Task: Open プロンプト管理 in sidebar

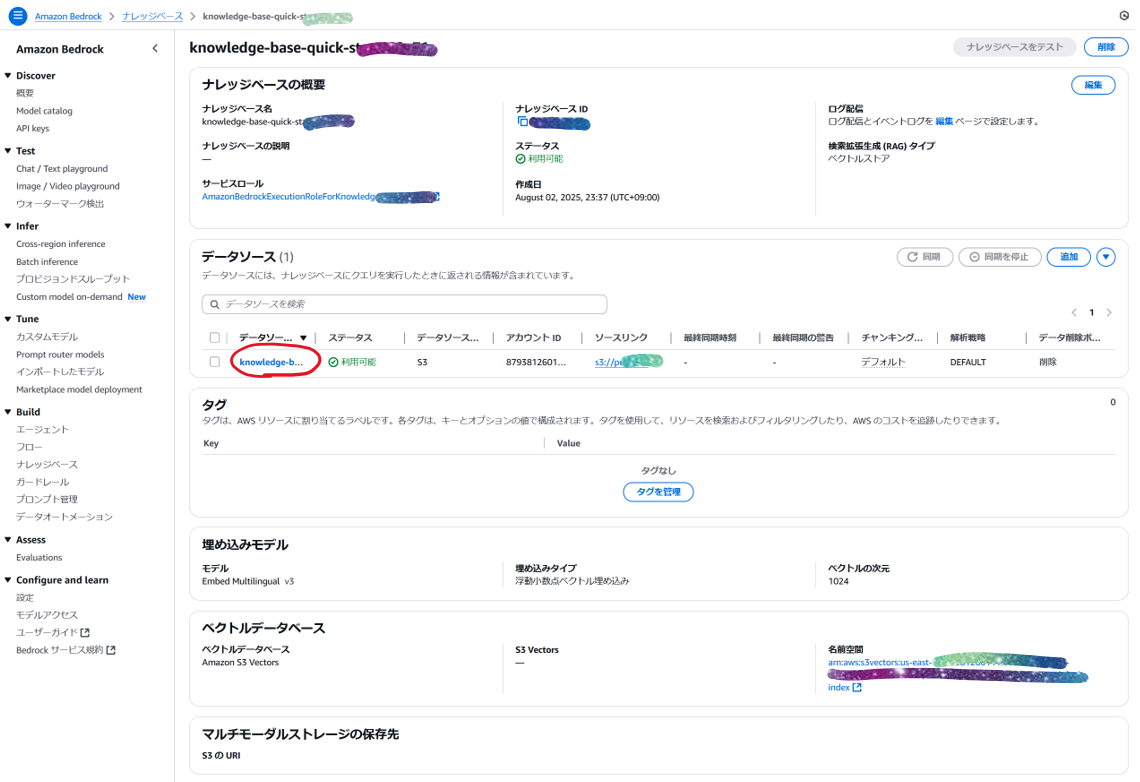Action: click(x=47, y=499)
